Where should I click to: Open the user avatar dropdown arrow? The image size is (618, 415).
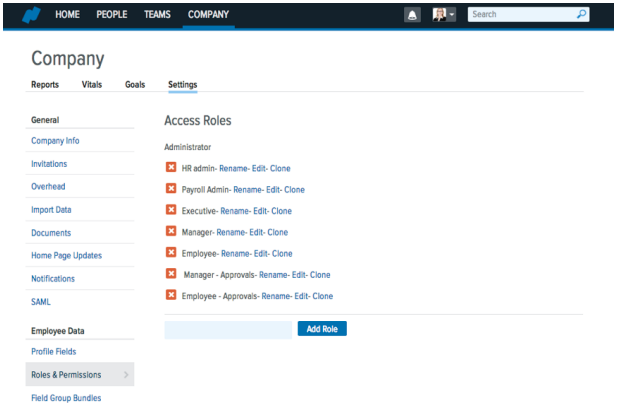pos(452,15)
